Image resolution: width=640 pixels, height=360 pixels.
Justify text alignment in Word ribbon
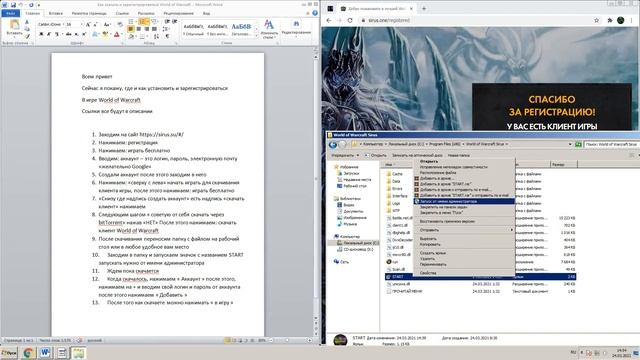(x=154, y=29)
